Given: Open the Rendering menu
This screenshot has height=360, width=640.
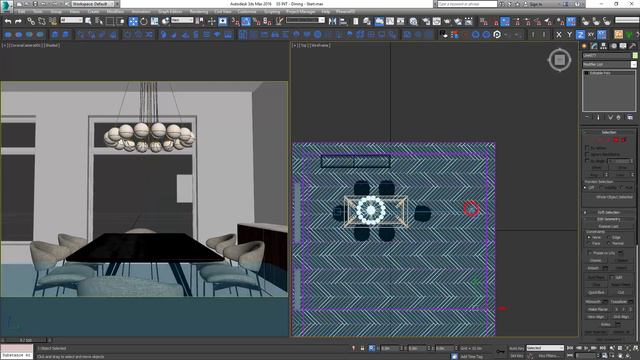Looking at the screenshot, I should click(x=199, y=12).
